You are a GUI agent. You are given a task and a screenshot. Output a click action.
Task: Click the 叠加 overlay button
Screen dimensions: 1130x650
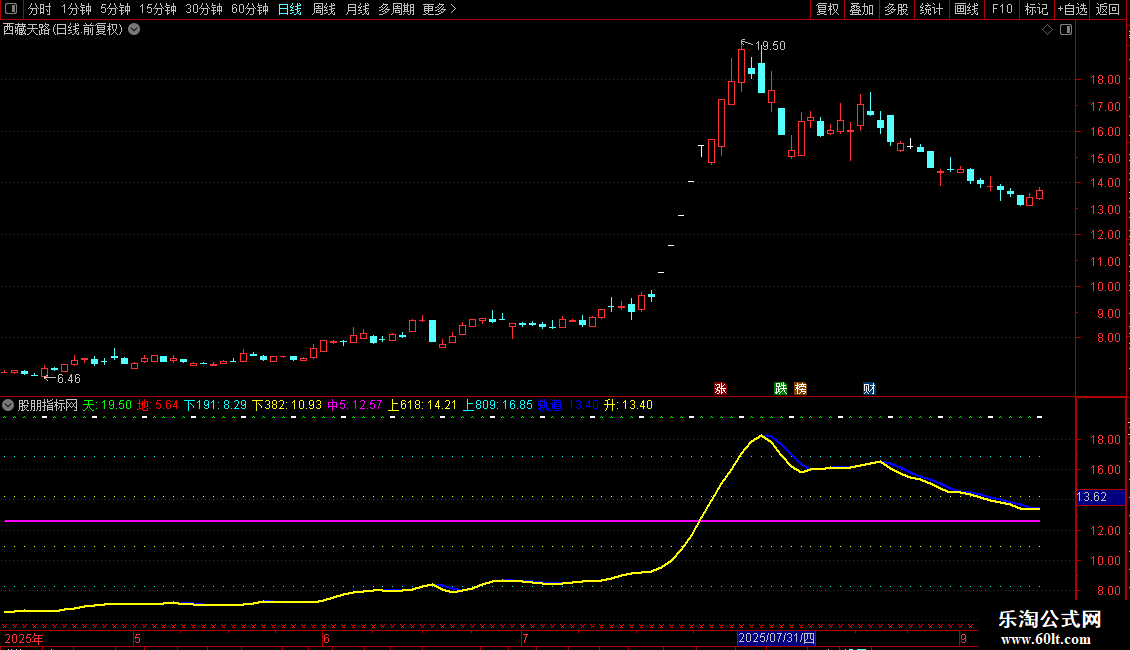[x=861, y=9]
